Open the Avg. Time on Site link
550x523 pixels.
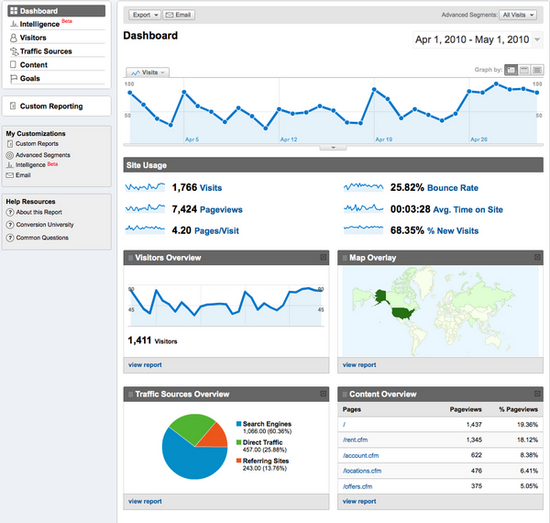point(468,209)
